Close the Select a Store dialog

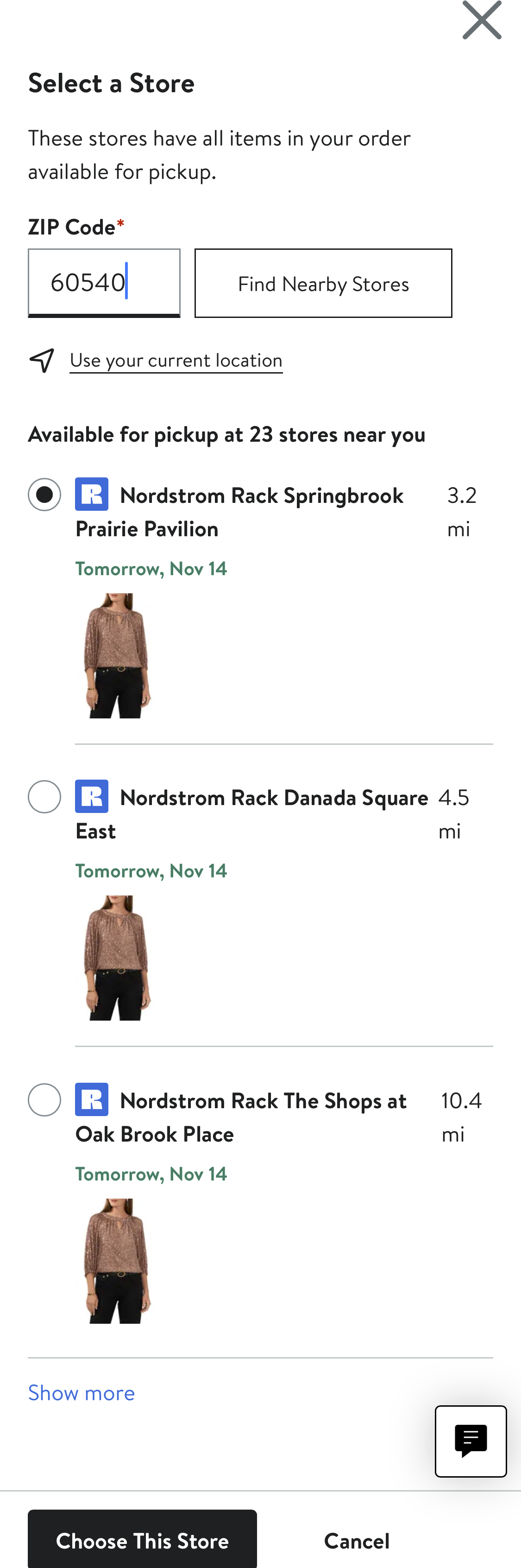pos(482,19)
